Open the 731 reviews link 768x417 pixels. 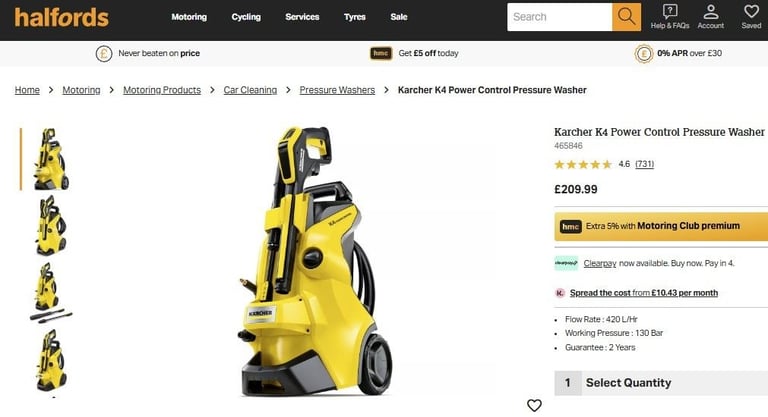click(x=644, y=164)
